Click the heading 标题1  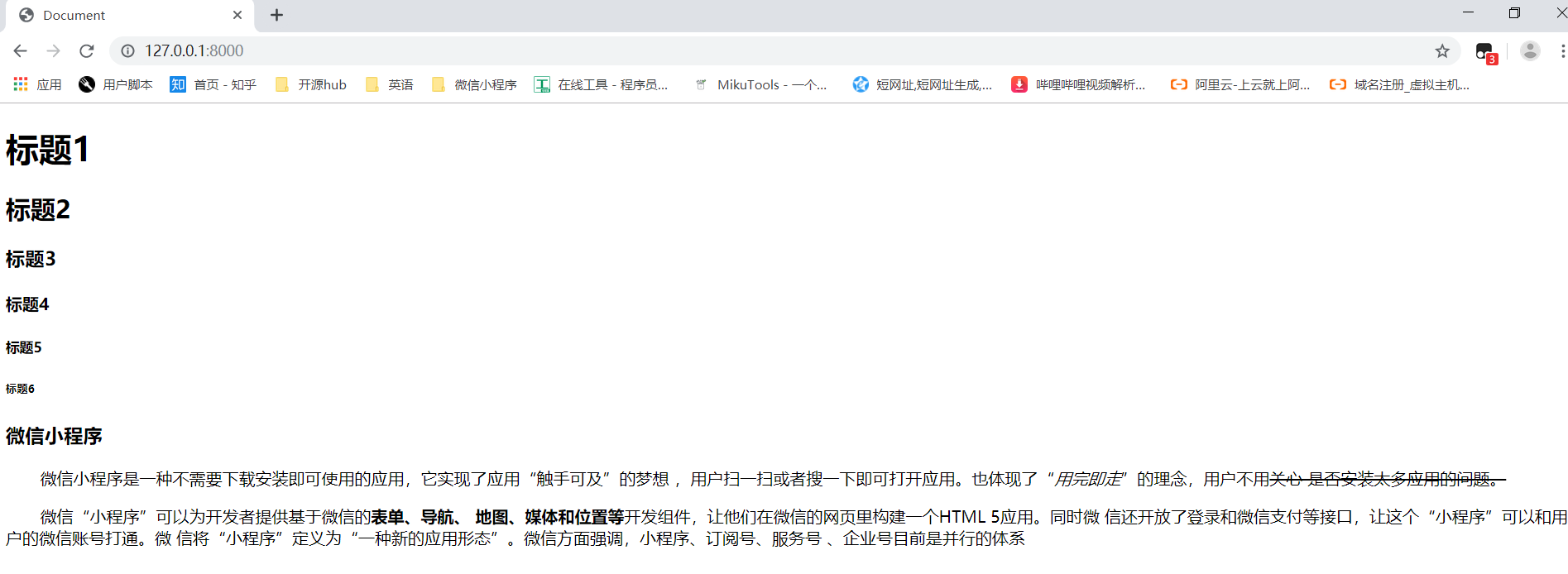click(47, 151)
